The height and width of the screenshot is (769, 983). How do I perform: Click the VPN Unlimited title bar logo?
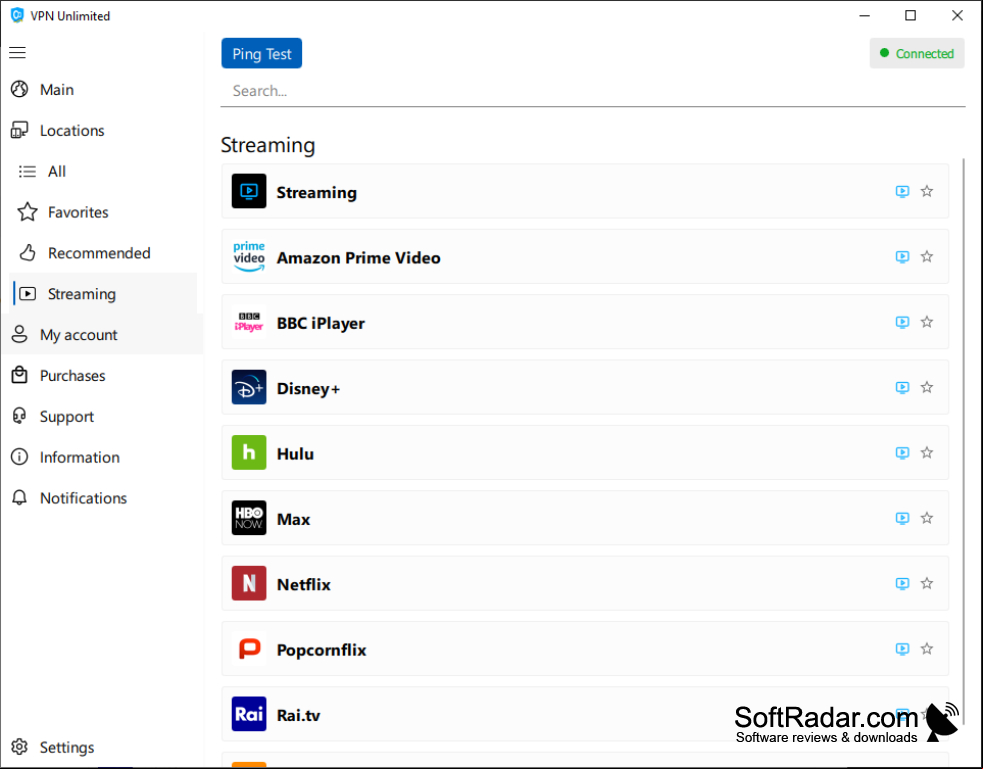pos(18,15)
